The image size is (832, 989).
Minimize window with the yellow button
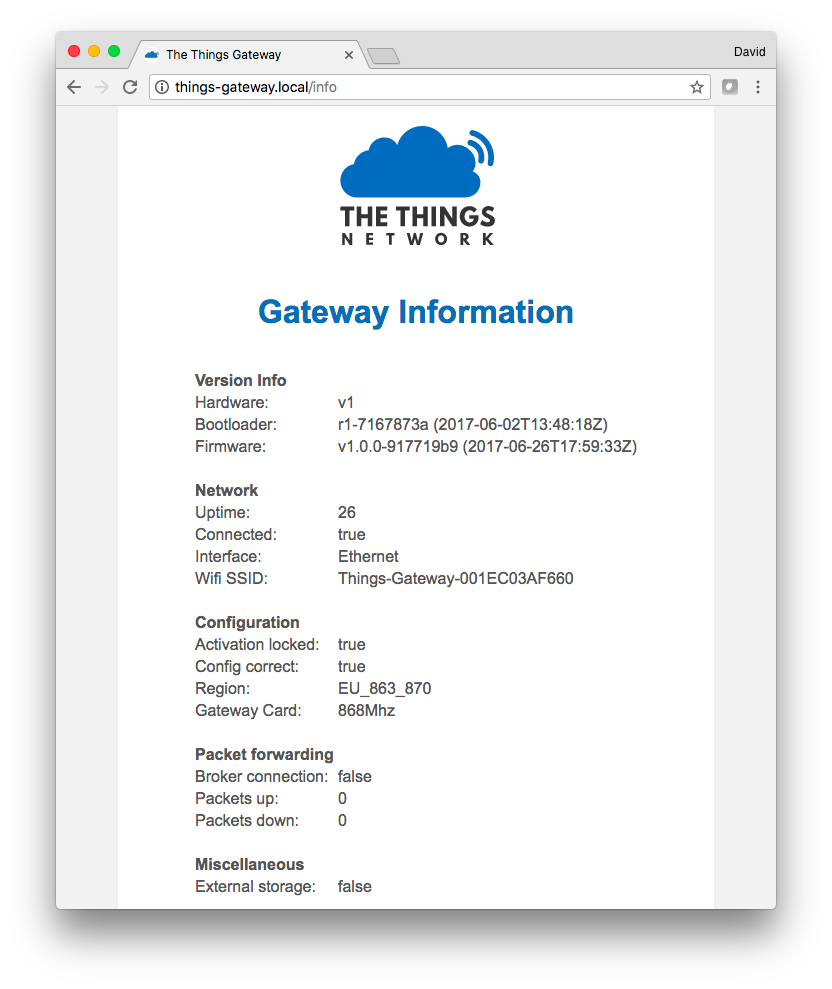[x=94, y=51]
